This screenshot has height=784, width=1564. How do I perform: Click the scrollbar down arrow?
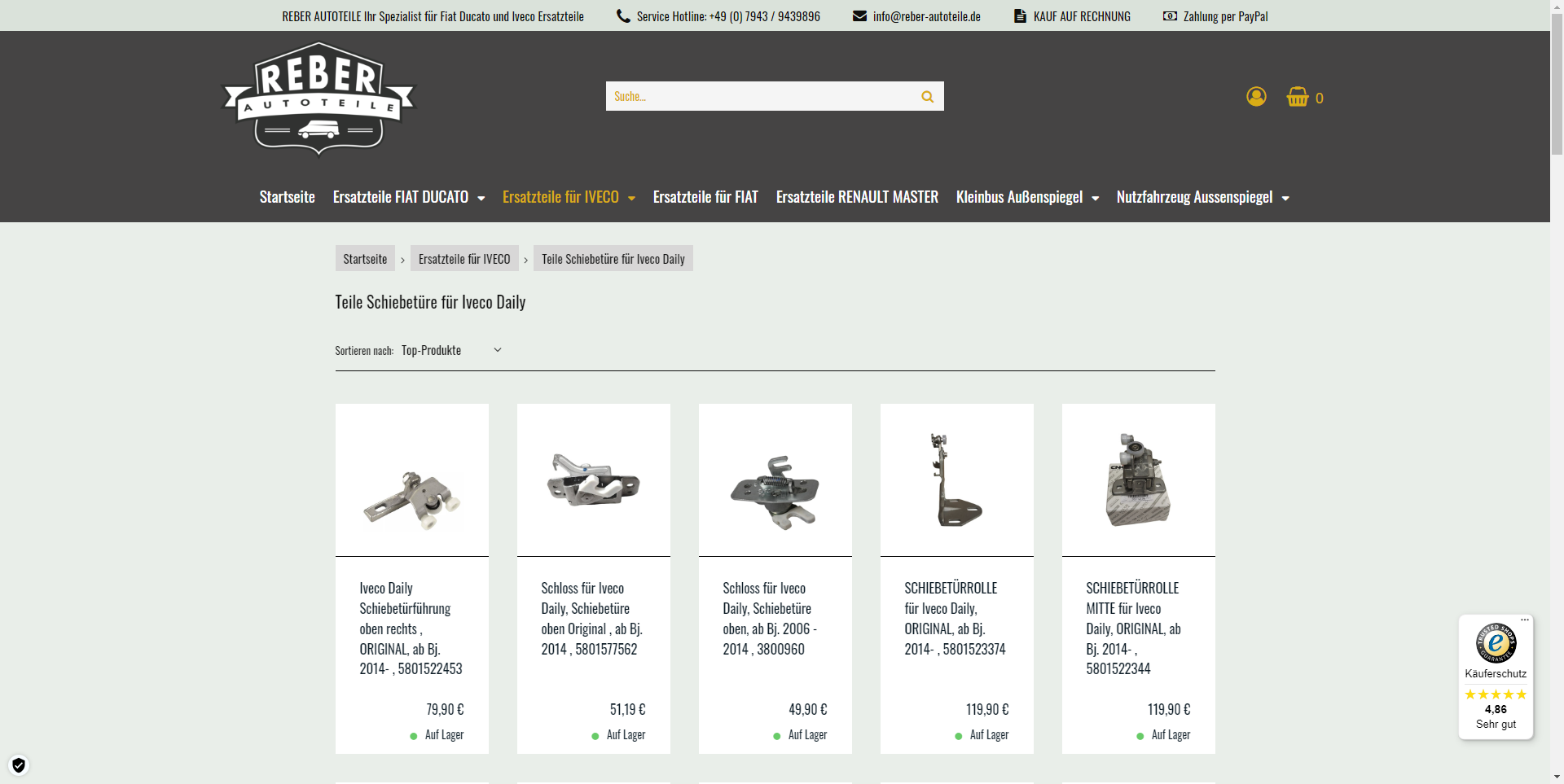click(x=1557, y=777)
